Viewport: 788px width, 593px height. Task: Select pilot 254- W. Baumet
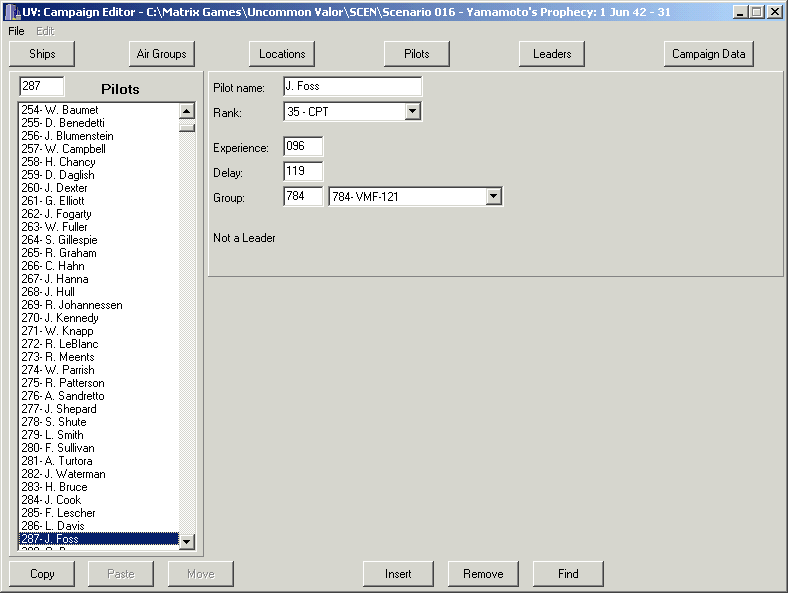[99, 110]
